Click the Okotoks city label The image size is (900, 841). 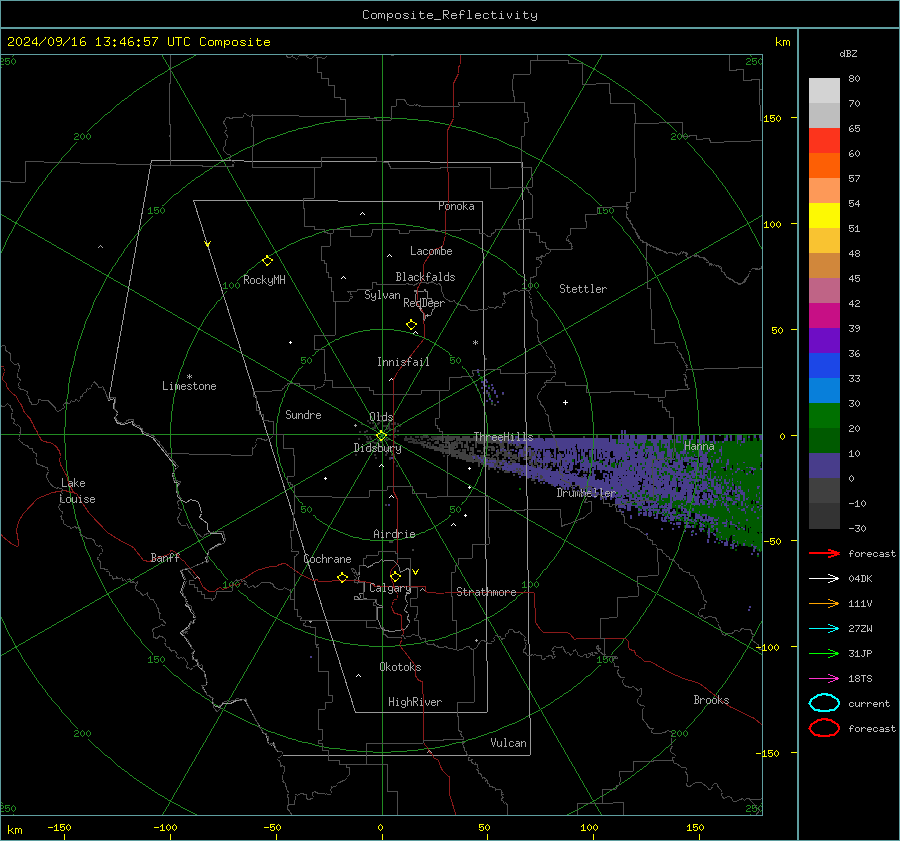pyautogui.click(x=400, y=667)
